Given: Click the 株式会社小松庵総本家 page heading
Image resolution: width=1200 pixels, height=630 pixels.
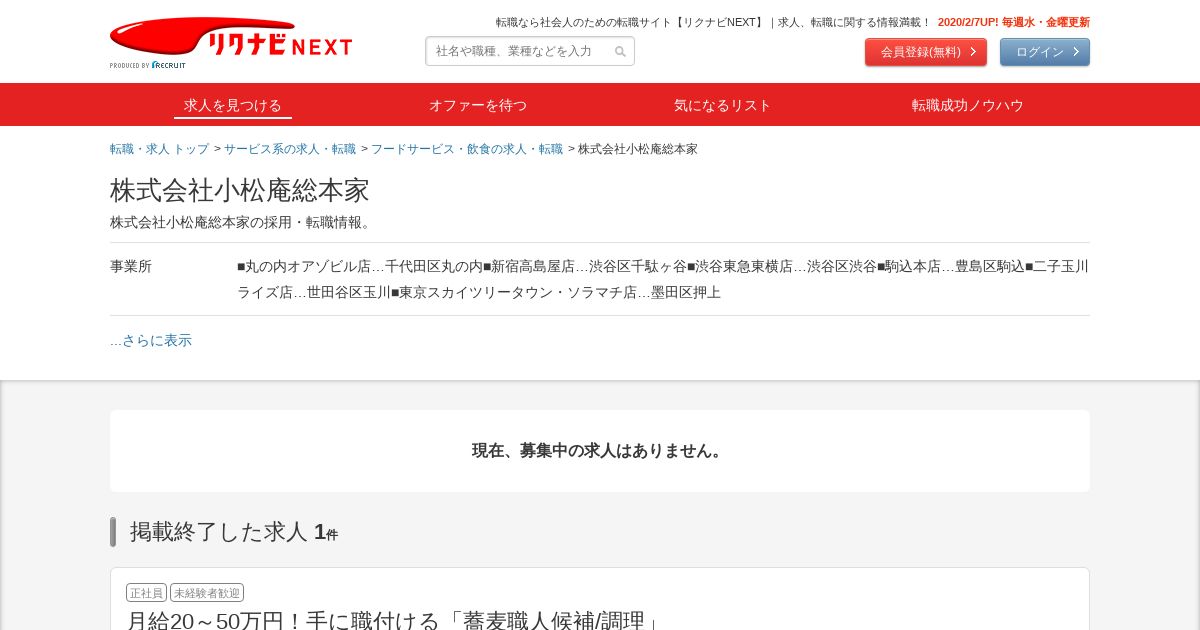Looking at the screenshot, I should pos(240,190).
